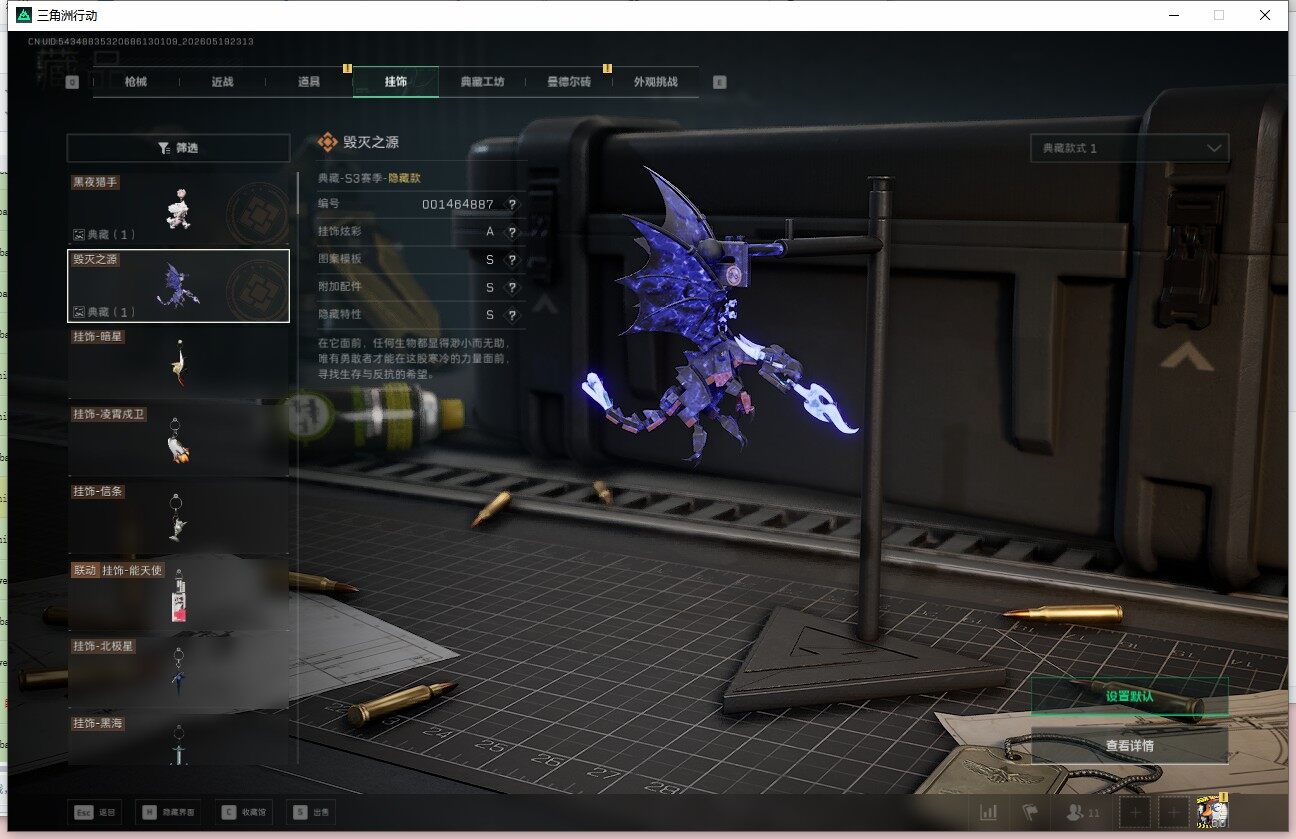Show the ? help for 隐藏特性
The height and width of the screenshot is (839, 1296).
coord(512,315)
